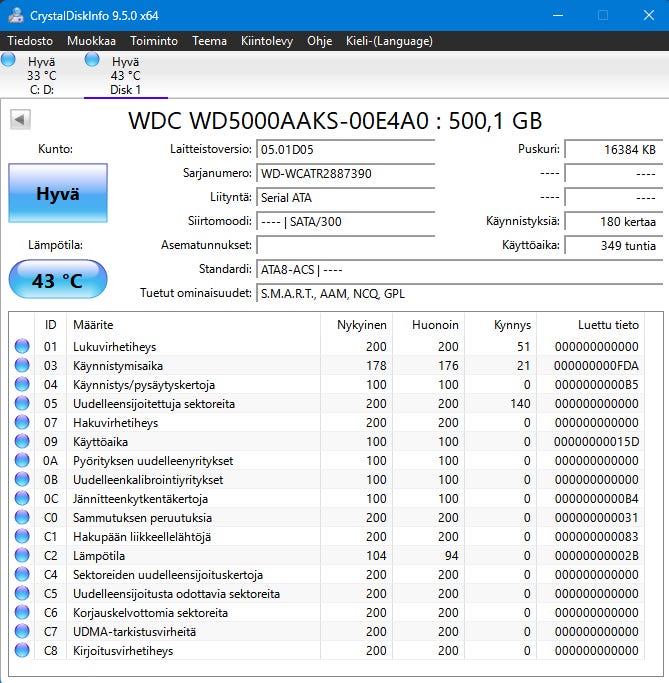
Task: Click status orb for Lämpötila attribute row
Action: pos(22,555)
